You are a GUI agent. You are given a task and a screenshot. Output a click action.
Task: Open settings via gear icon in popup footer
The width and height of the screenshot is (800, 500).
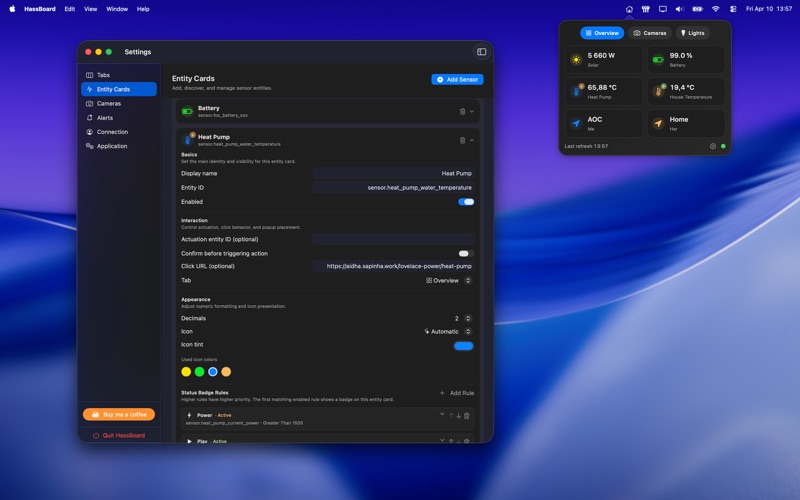pos(713,146)
